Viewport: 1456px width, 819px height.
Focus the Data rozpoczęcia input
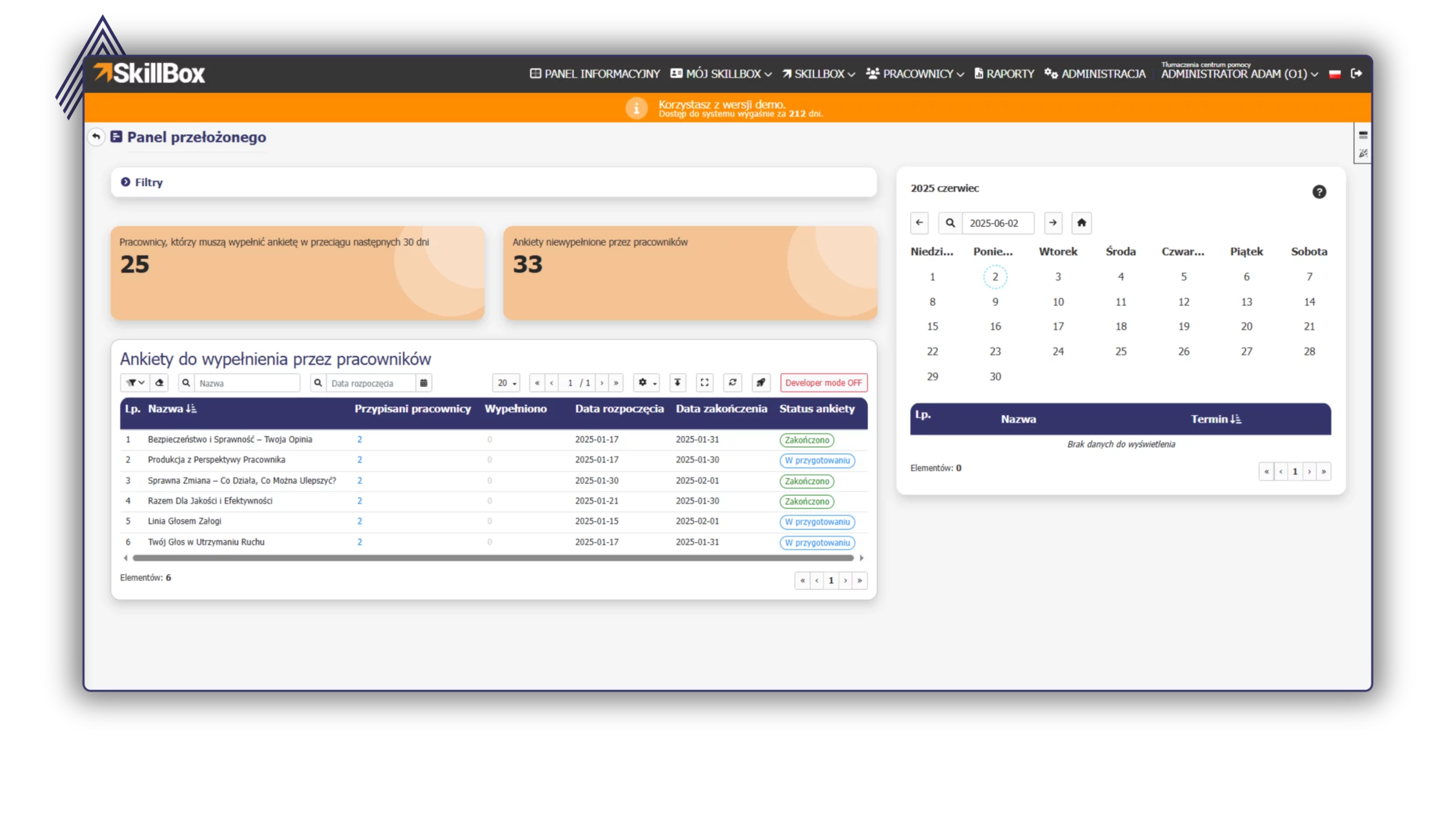tap(371, 383)
